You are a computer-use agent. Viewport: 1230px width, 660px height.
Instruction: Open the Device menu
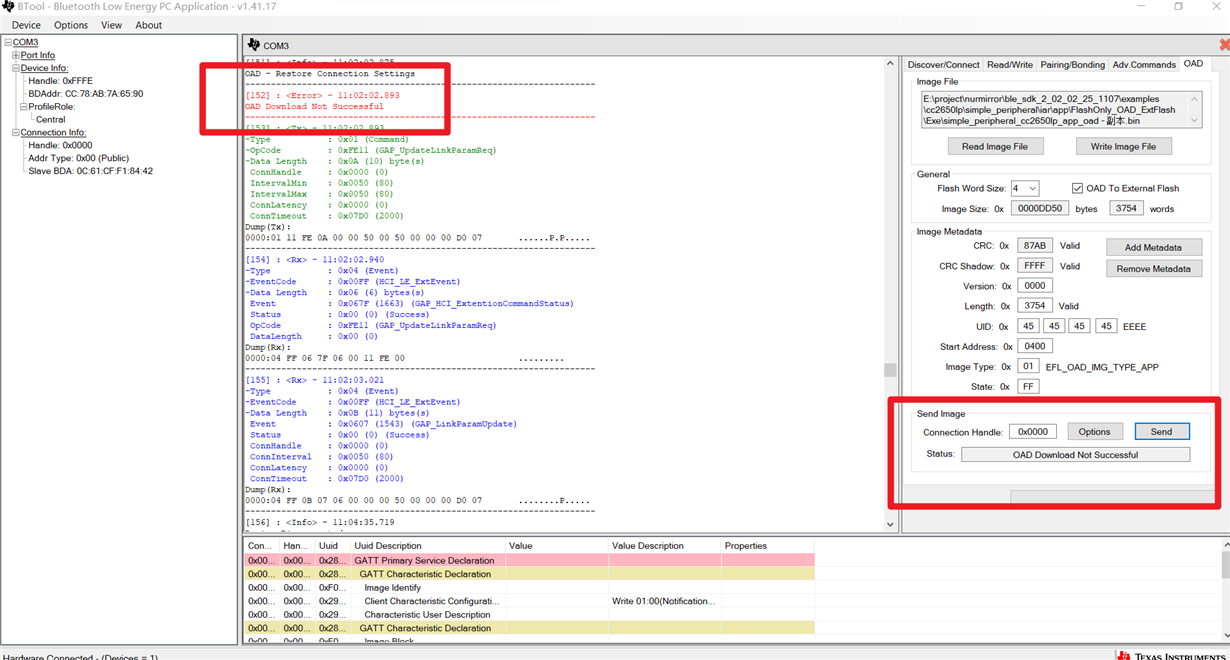click(26, 25)
